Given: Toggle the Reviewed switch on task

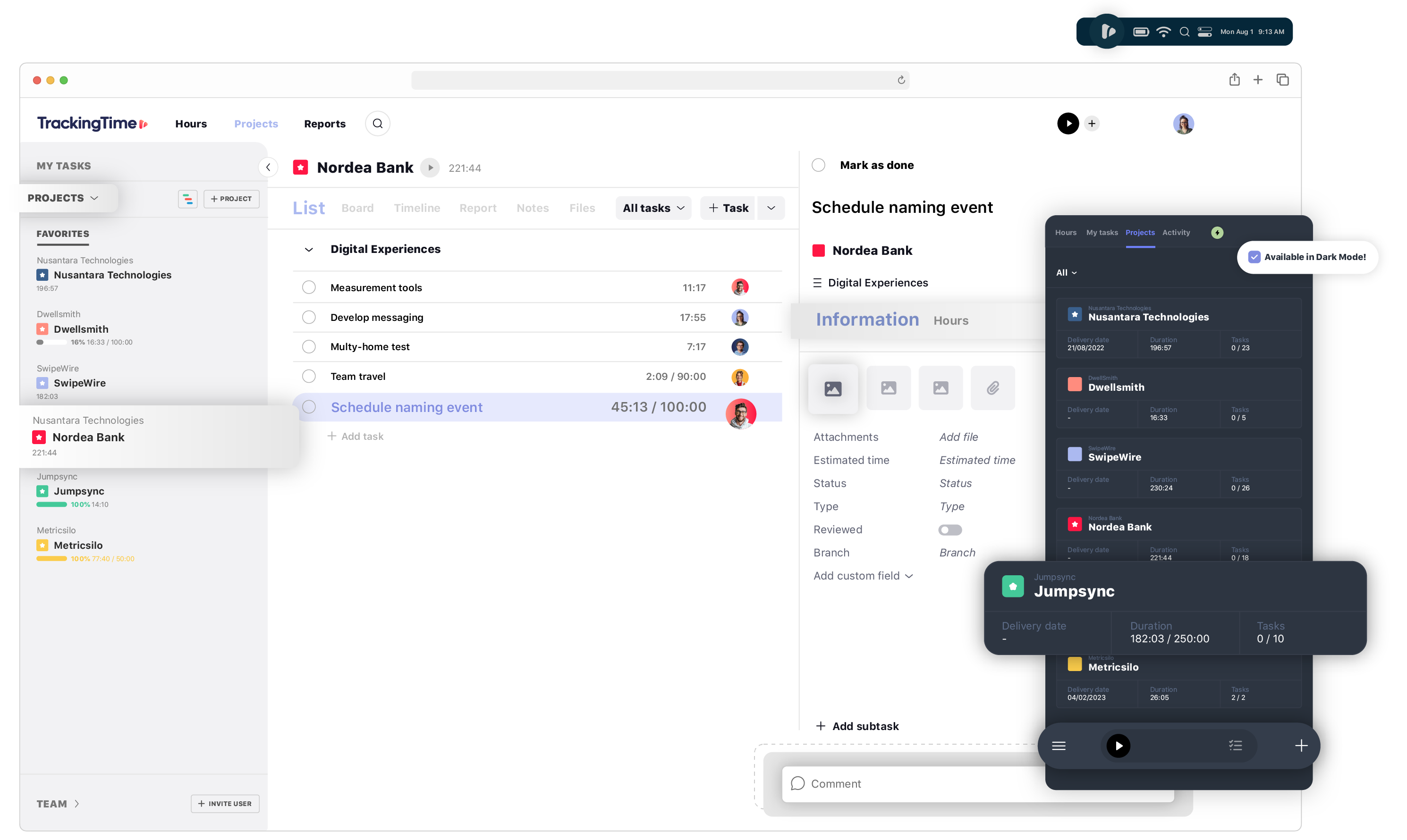Looking at the screenshot, I should [x=949, y=529].
